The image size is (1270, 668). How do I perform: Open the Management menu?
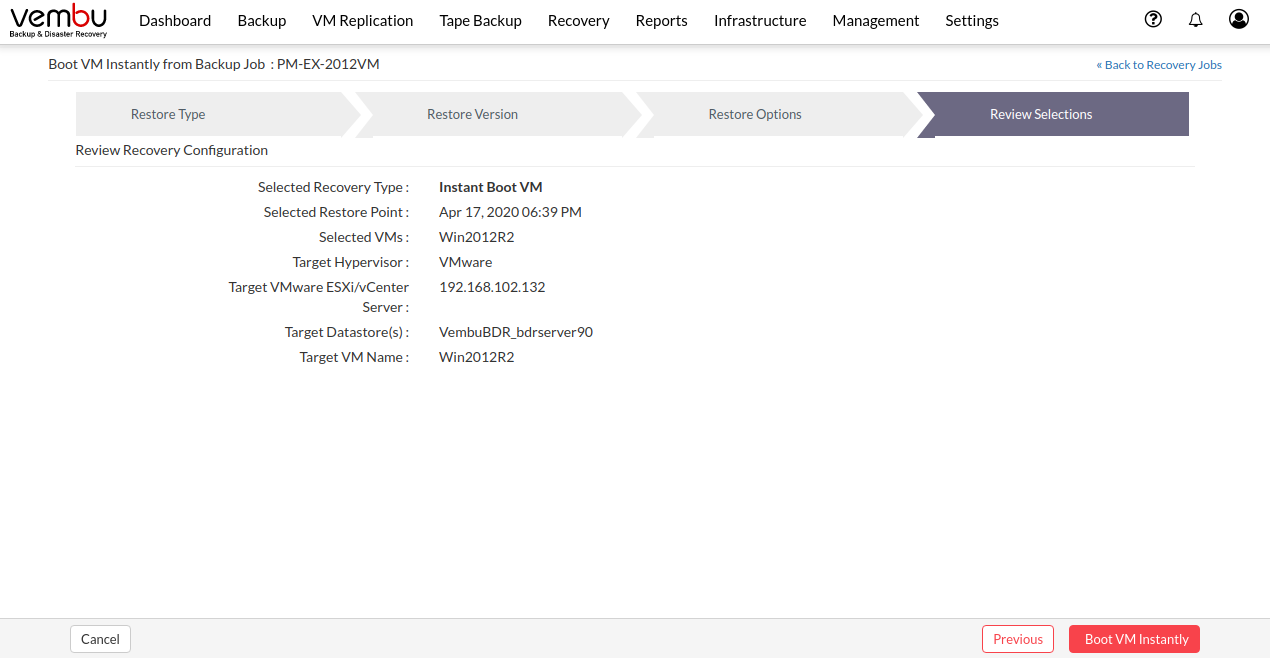876,21
